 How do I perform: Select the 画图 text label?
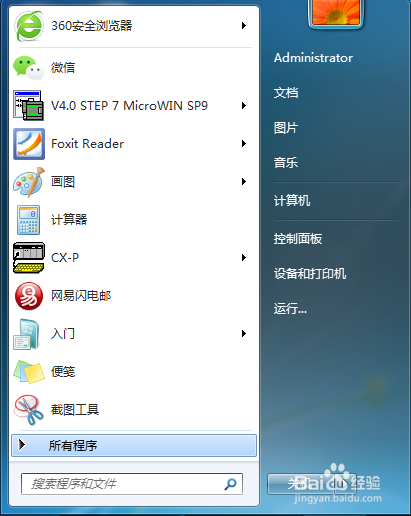tap(63, 182)
